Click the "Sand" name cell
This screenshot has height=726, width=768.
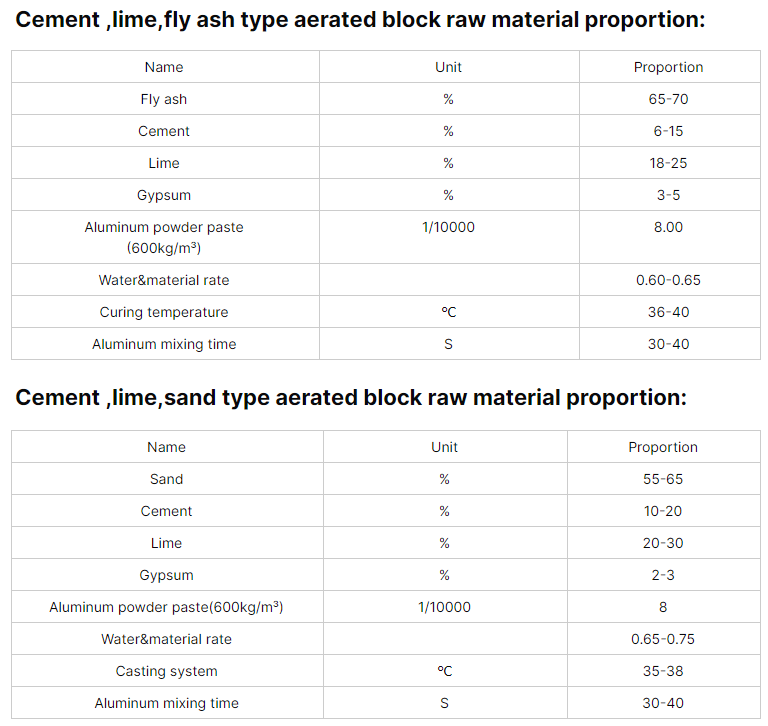coord(166,479)
